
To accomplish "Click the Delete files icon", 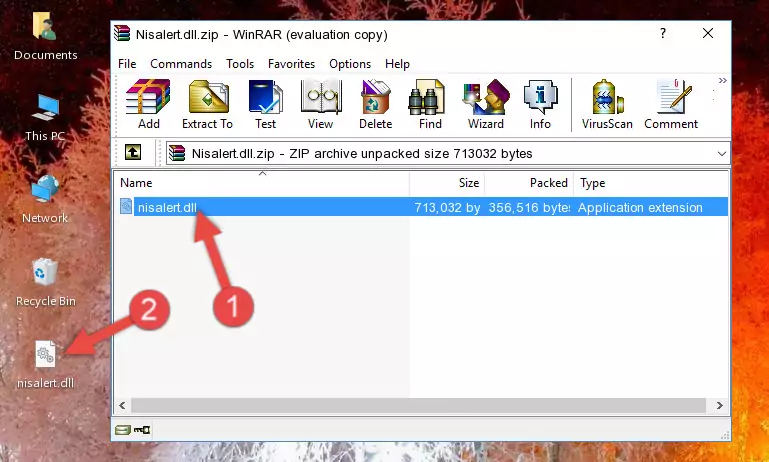I will 376,104.
